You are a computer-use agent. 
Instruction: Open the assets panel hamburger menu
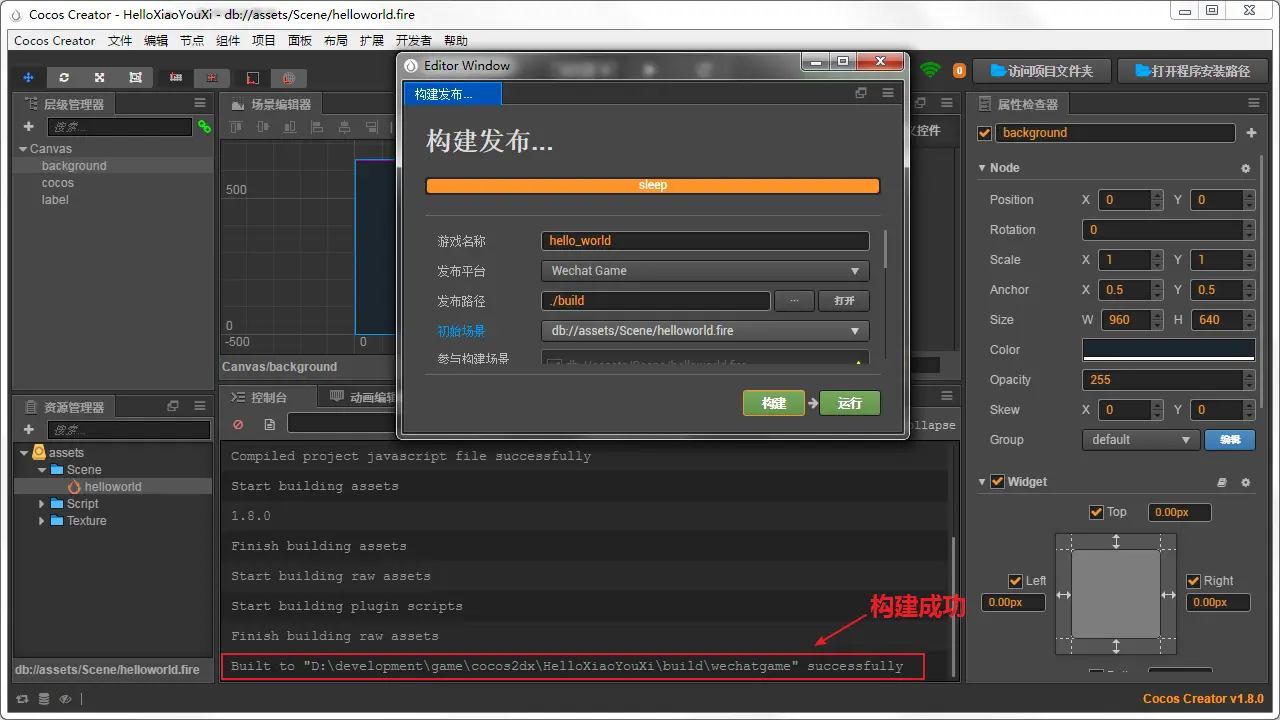200,406
